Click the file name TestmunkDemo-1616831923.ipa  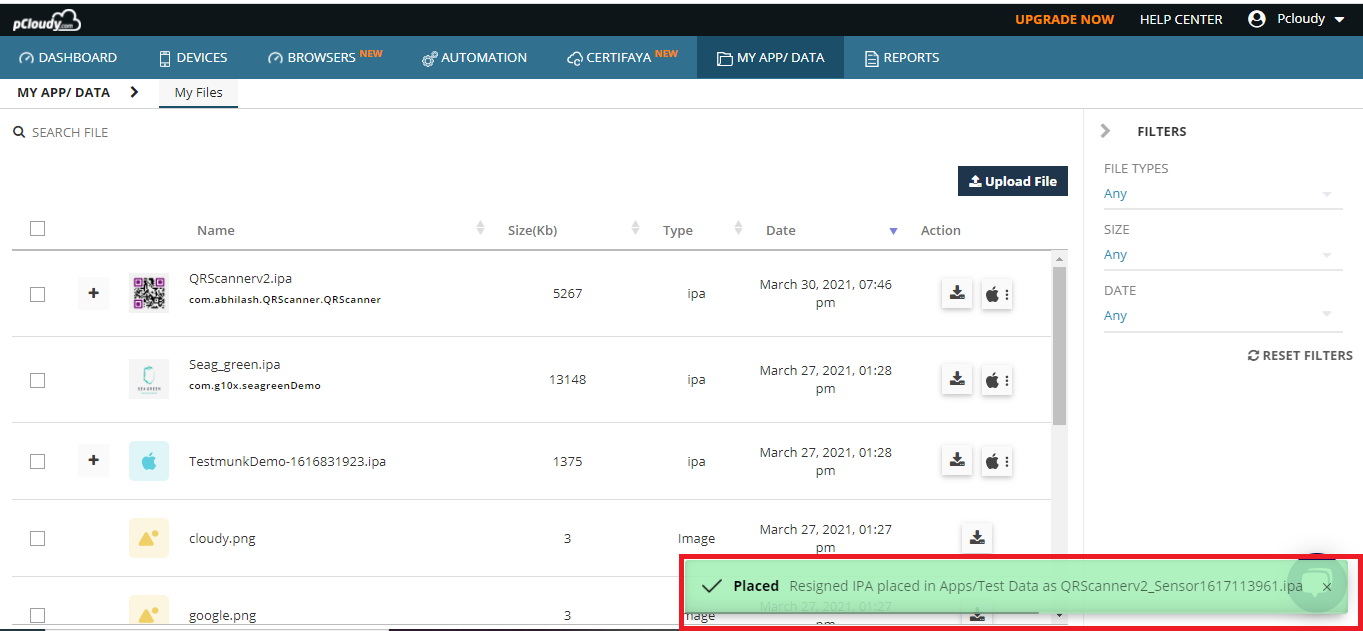(287, 462)
